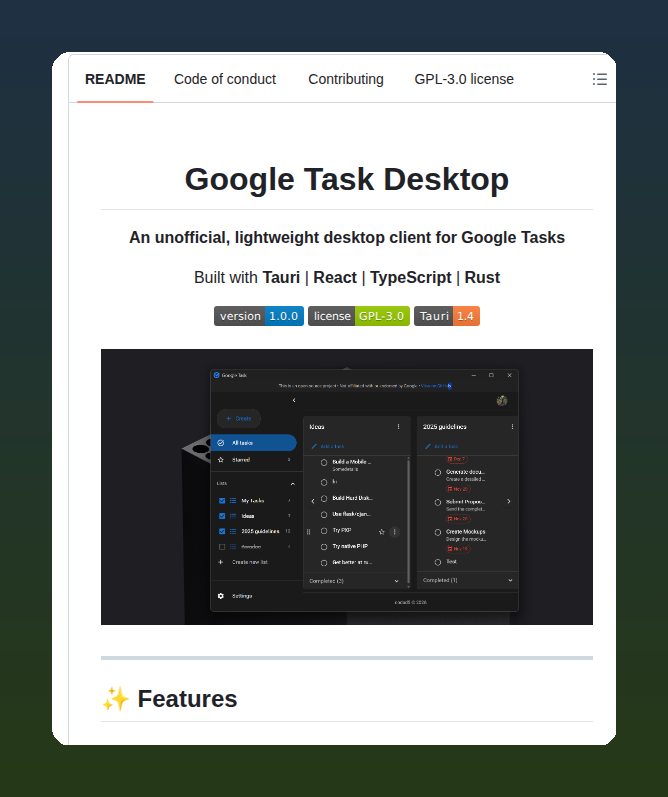The width and height of the screenshot is (668, 797).
Task: Click the user avatar in the app screenshot
Action: pos(502,401)
